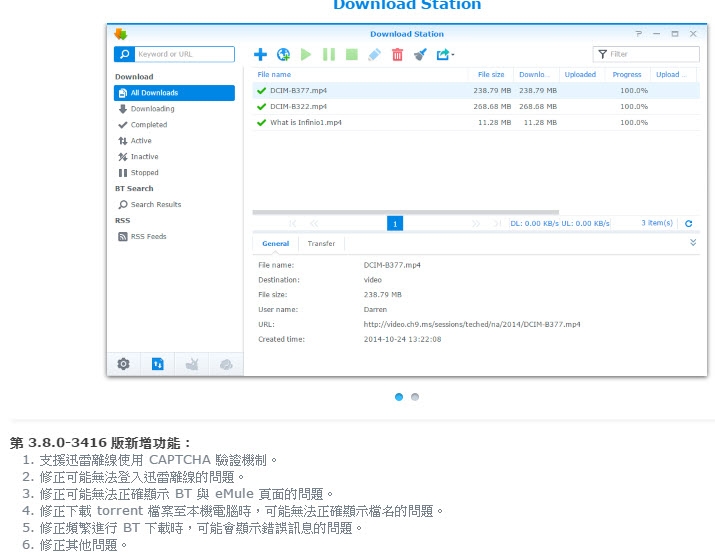Viewport: 715px width, 556px height.
Task: Show second carousel slide via gray dot
Action: pos(415,397)
